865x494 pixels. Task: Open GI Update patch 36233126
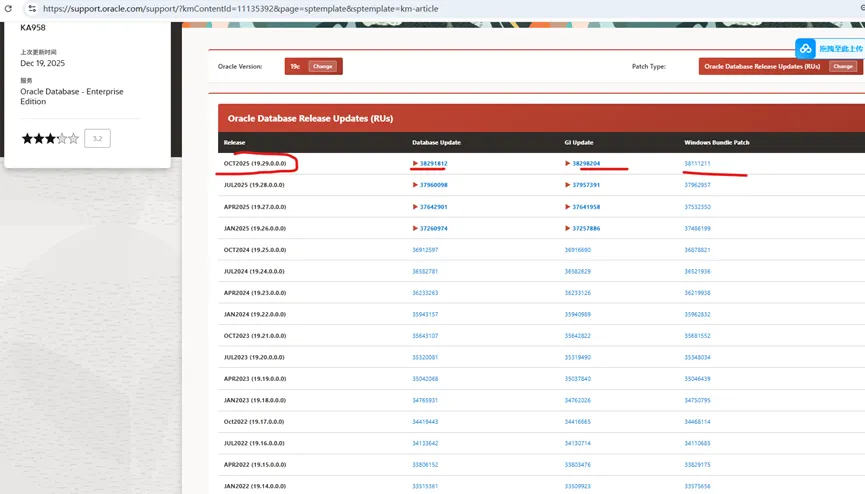[x=578, y=293]
